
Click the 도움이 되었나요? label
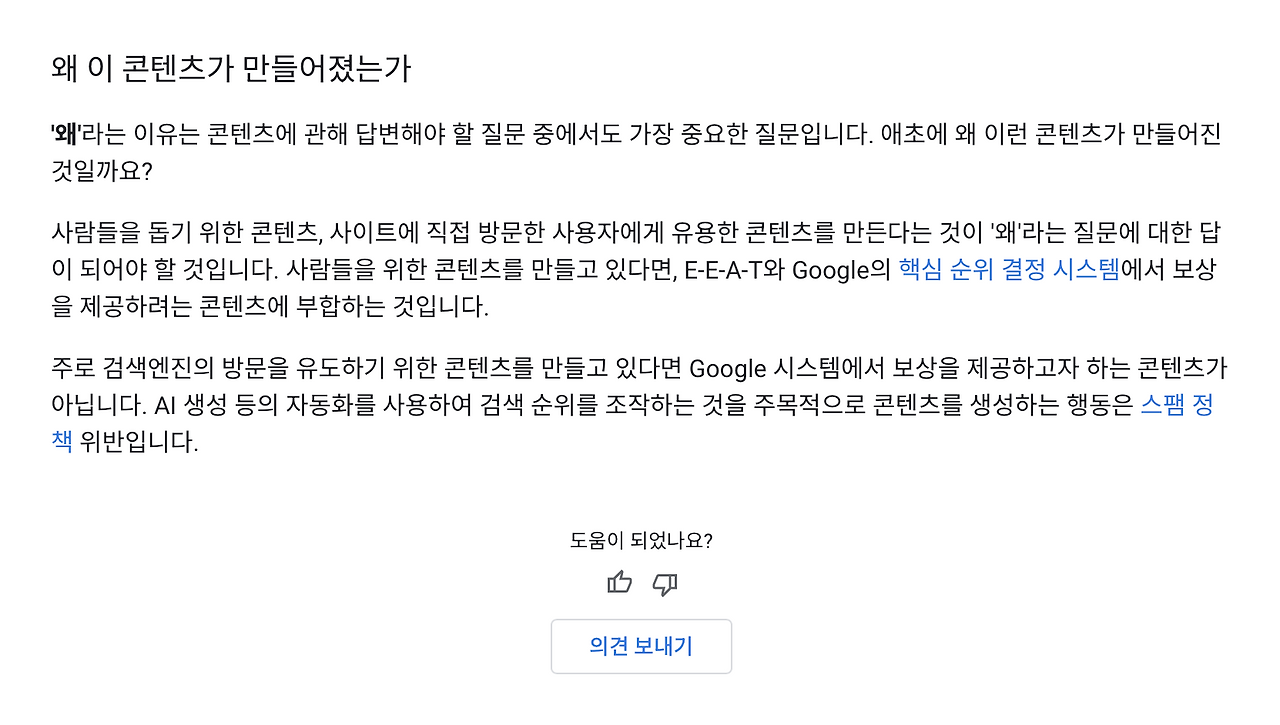click(641, 541)
